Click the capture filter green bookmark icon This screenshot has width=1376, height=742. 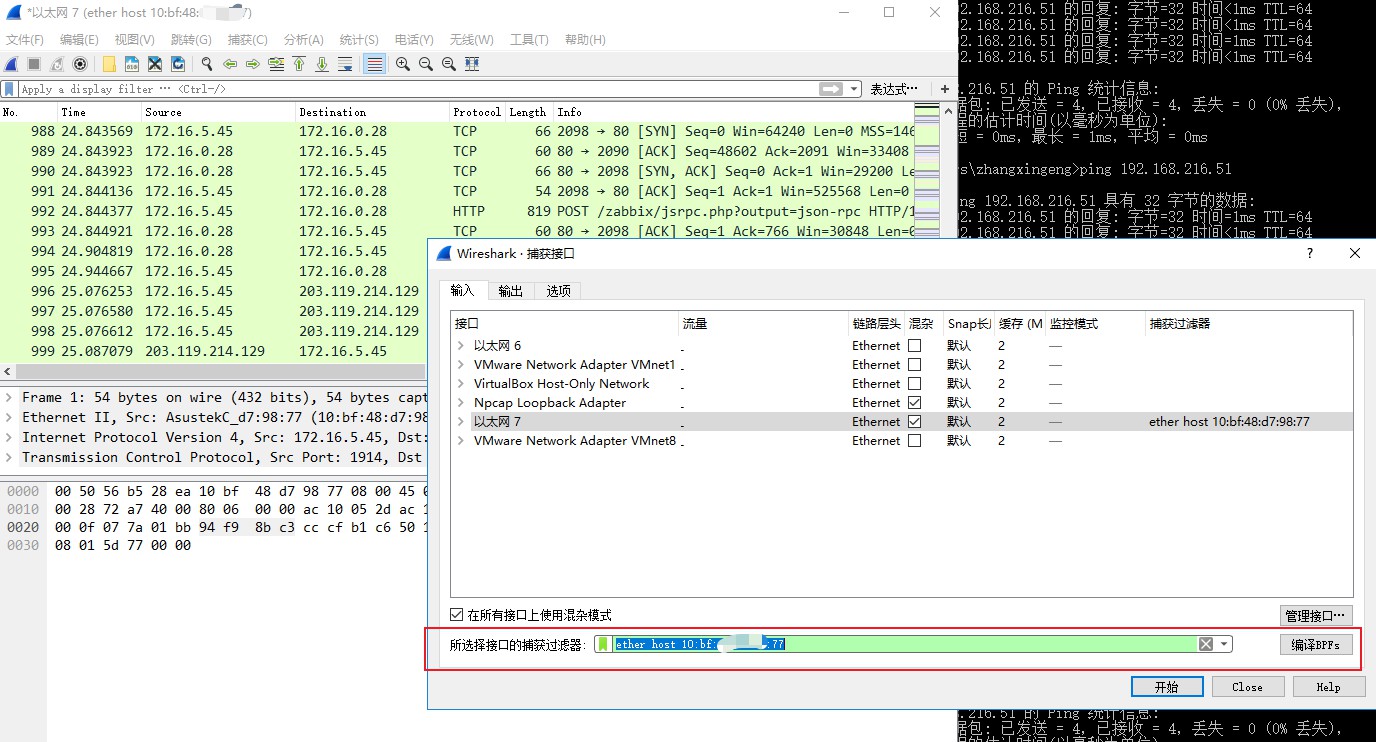603,645
